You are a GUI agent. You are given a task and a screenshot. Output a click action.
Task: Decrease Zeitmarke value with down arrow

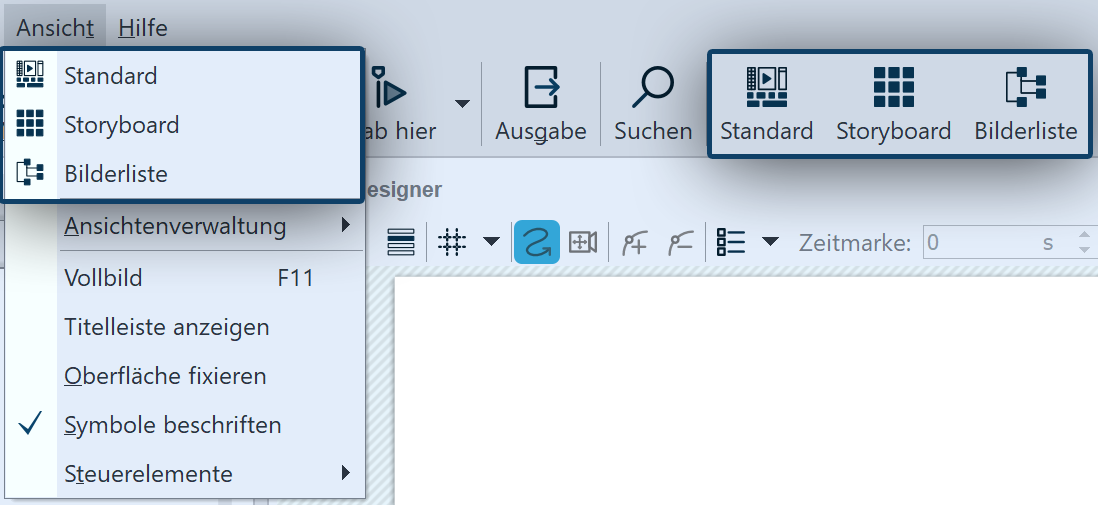pos(1085,250)
